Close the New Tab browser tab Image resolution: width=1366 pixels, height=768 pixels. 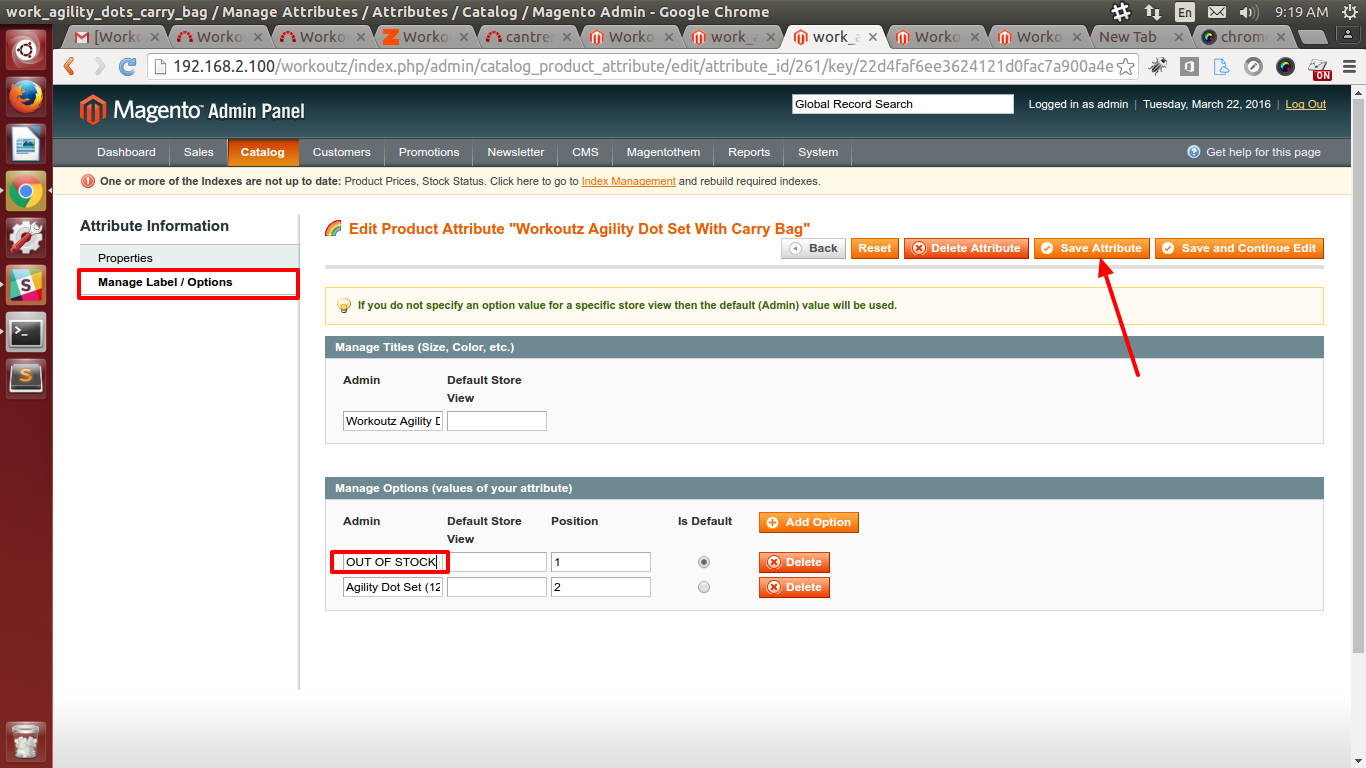[1178, 37]
